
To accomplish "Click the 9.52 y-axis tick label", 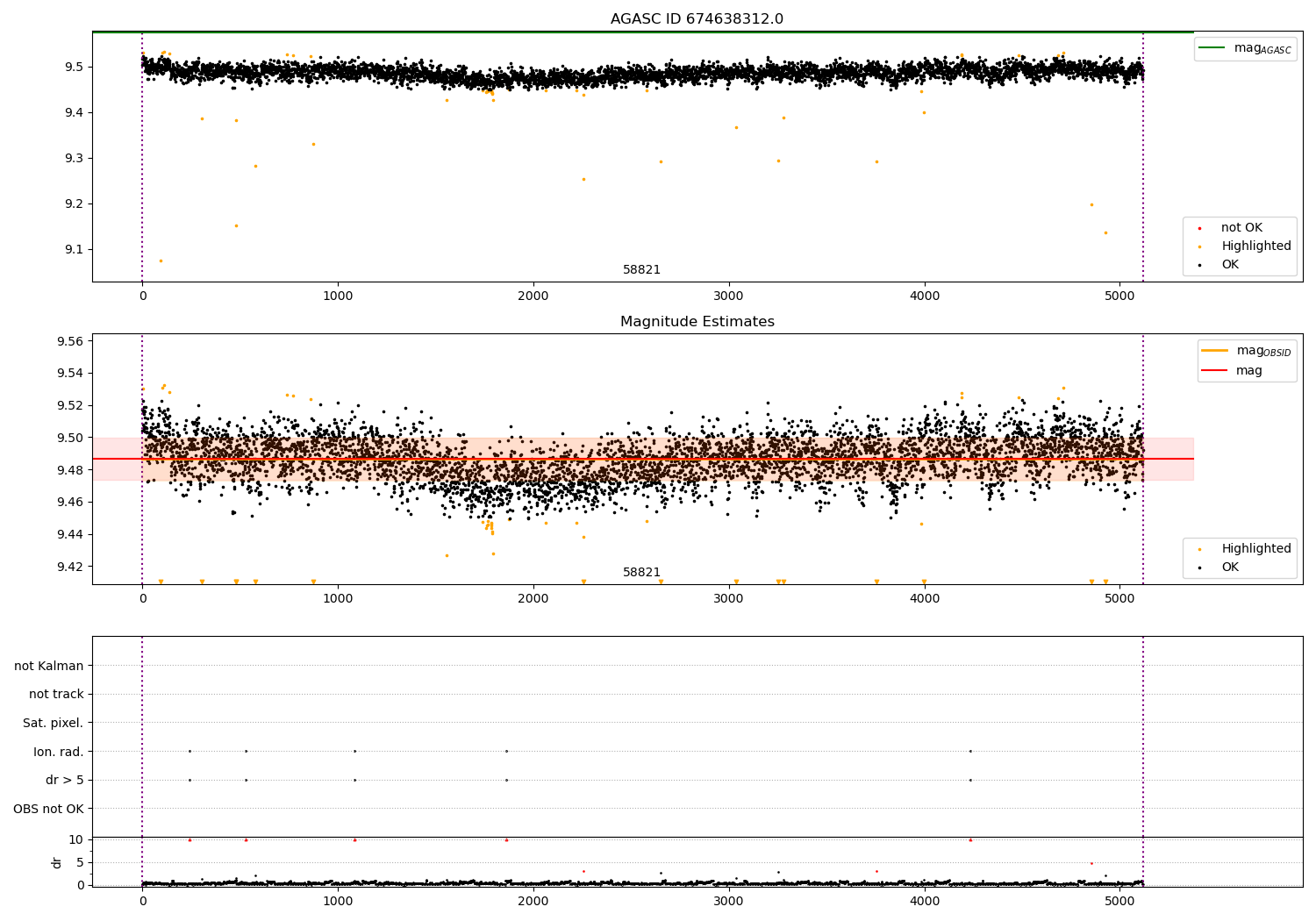I will [69, 406].
